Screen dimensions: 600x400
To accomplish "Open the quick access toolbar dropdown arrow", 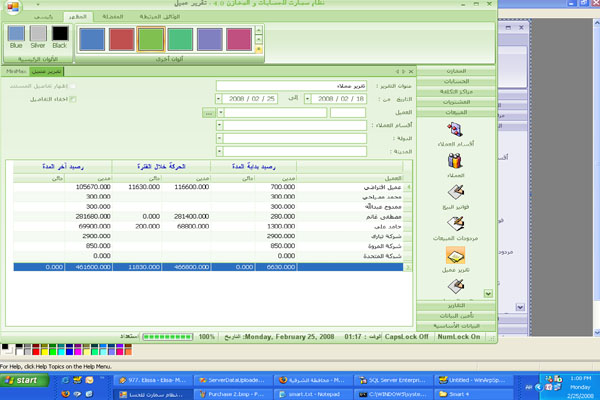I will tap(38, 5).
